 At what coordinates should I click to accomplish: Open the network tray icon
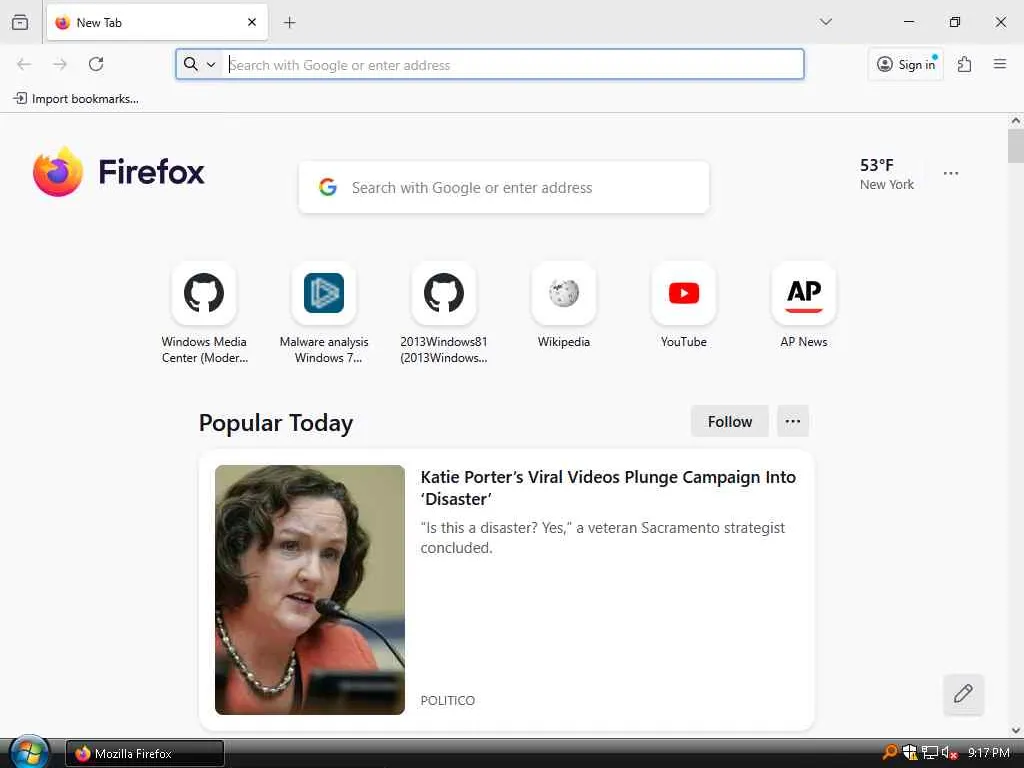pos(929,753)
